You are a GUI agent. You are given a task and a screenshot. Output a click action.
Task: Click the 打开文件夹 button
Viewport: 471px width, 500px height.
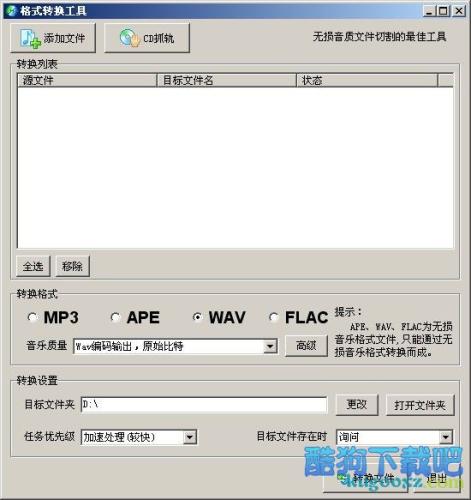[420, 405]
